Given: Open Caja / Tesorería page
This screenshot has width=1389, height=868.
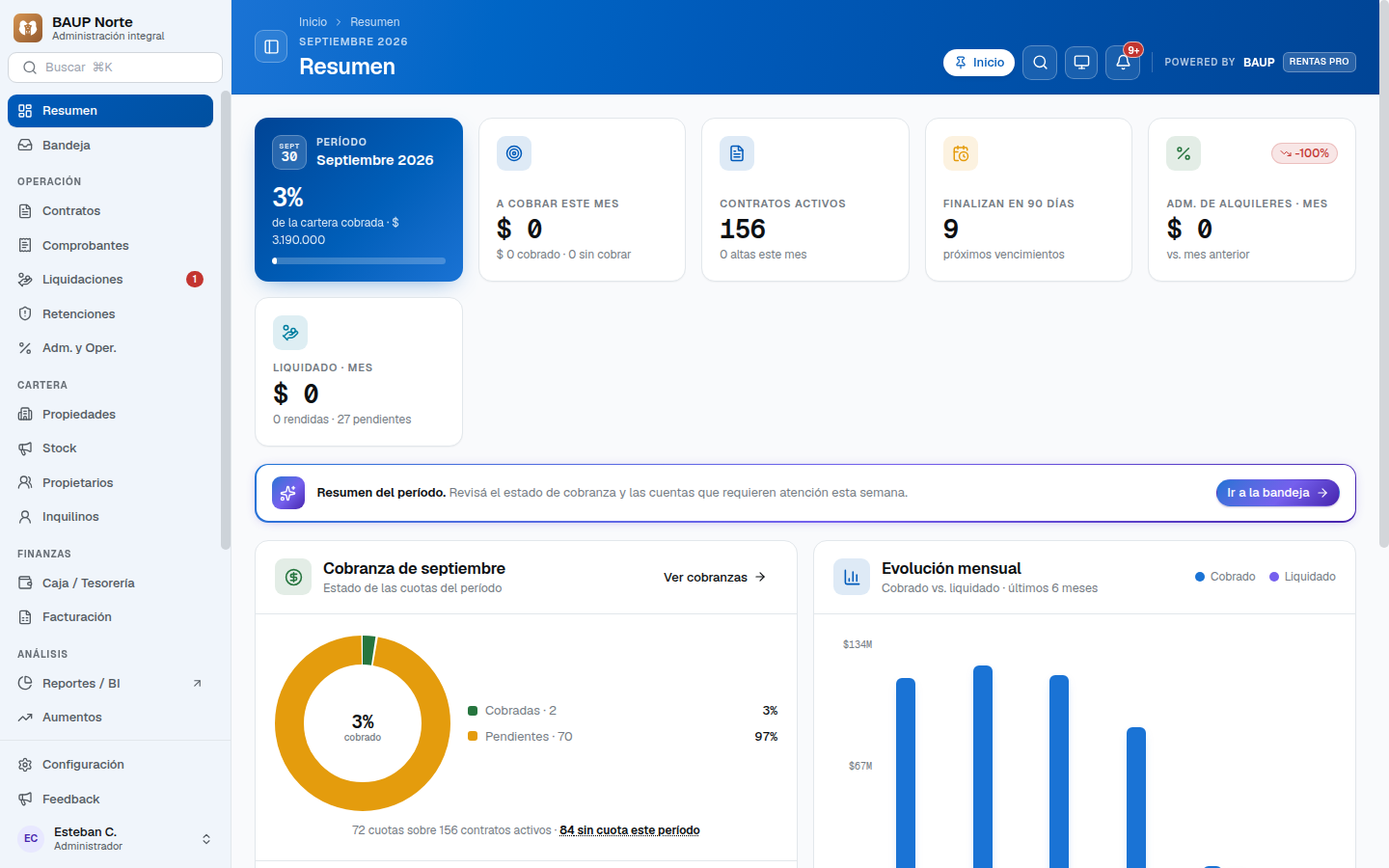Looking at the screenshot, I should [110, 583].
